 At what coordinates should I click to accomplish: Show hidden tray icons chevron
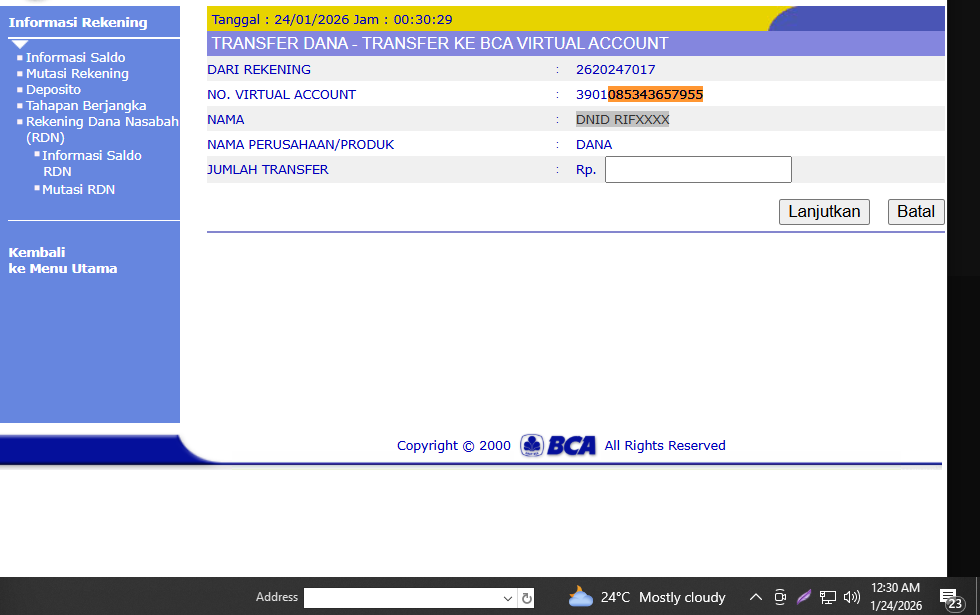pos(756,597)
